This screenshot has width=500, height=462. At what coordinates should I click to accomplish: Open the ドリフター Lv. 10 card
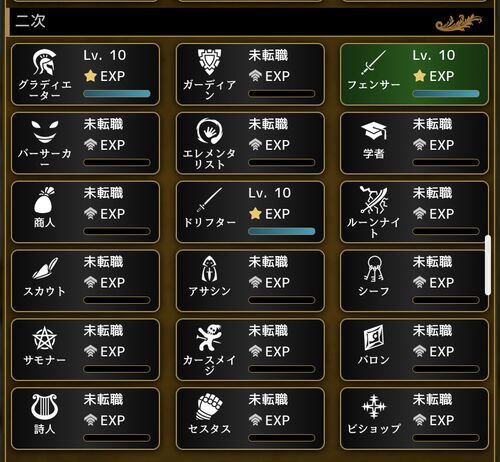(250, 212)
